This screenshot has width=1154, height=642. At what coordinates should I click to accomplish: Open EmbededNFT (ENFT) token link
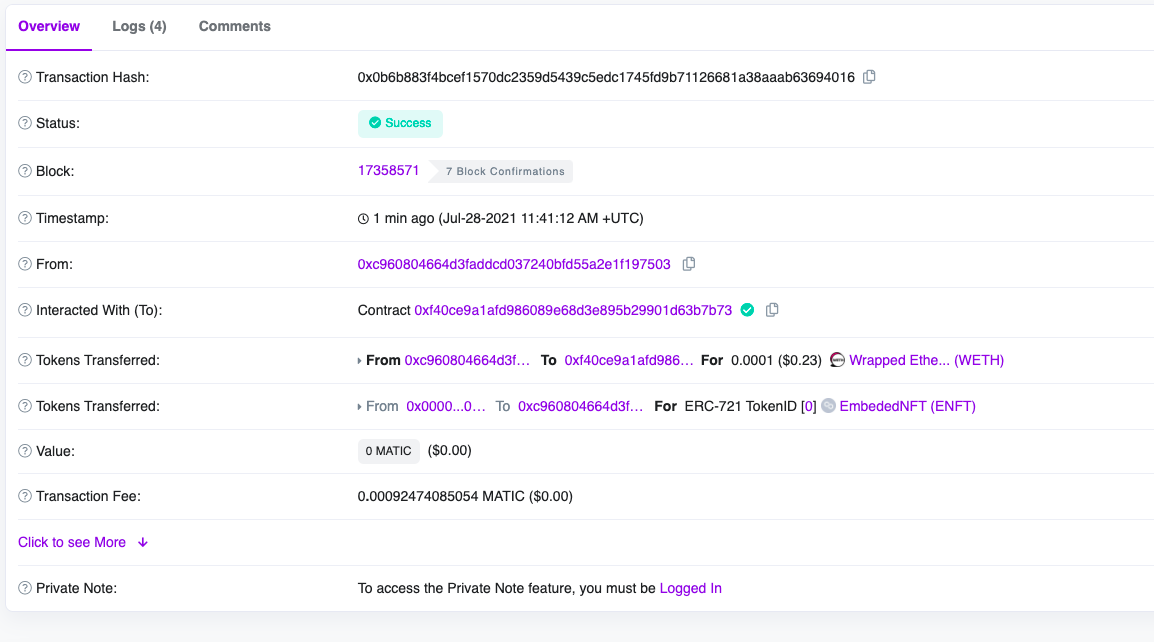[907, 406]
